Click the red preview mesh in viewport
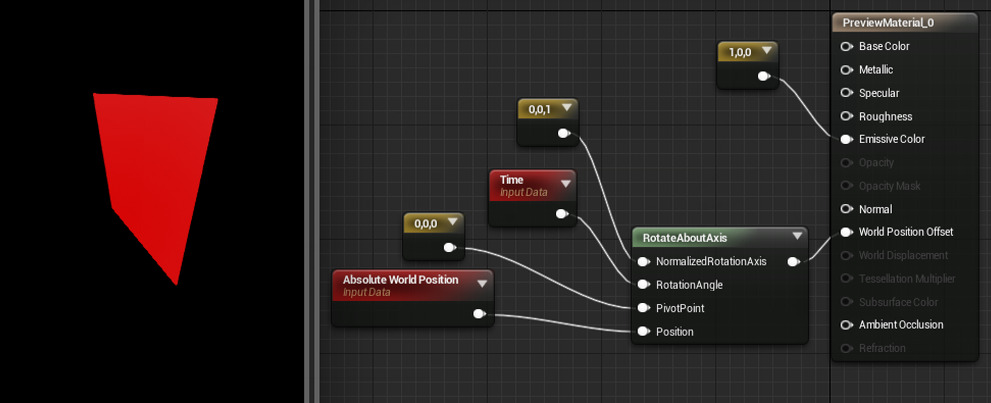This screenshot has height=403, width=991. pos(160,170)
